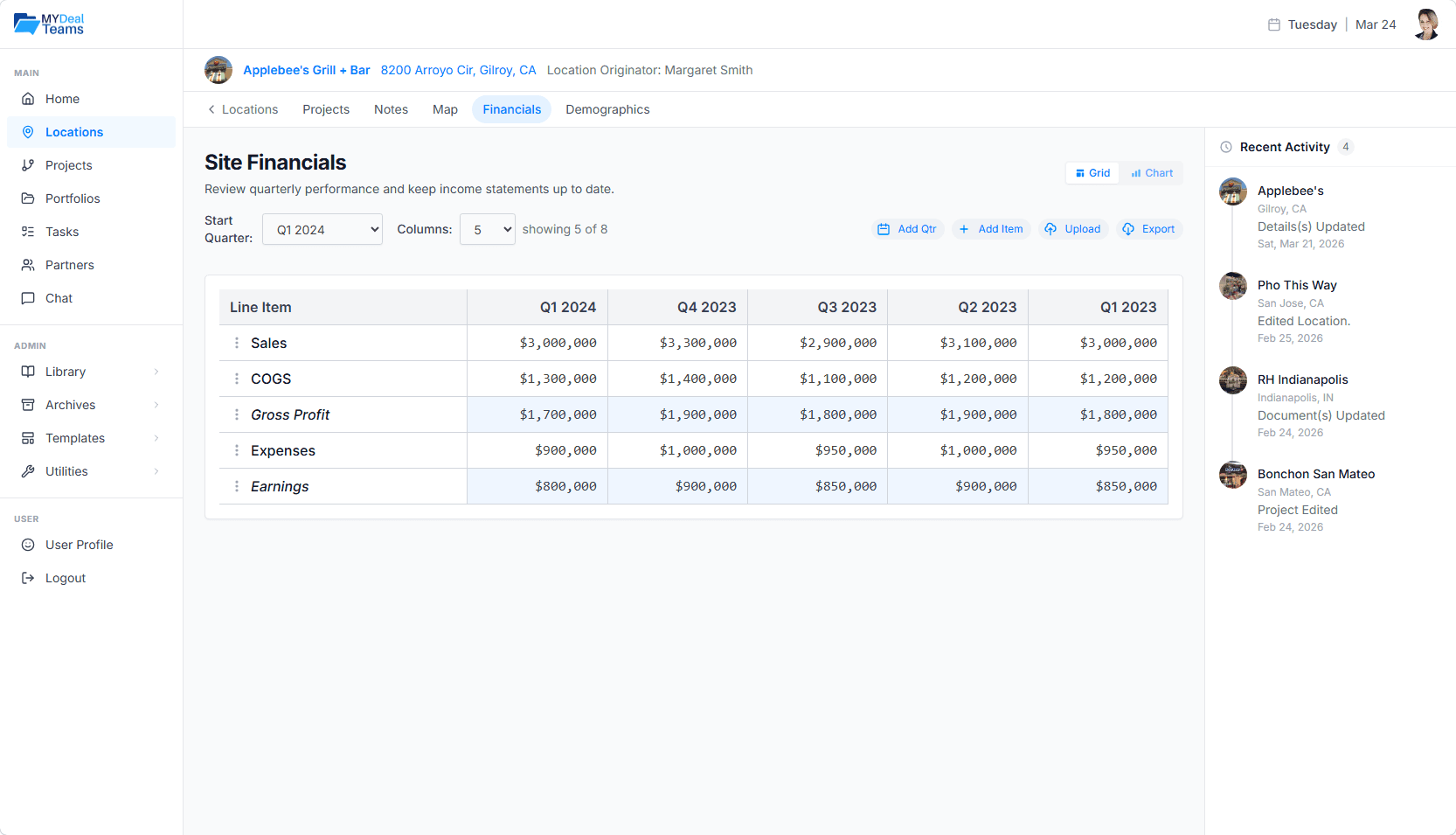Open row menu dots for Sales
The height and width of the screenshot is (835, 1456).
[x=237, y=343]
